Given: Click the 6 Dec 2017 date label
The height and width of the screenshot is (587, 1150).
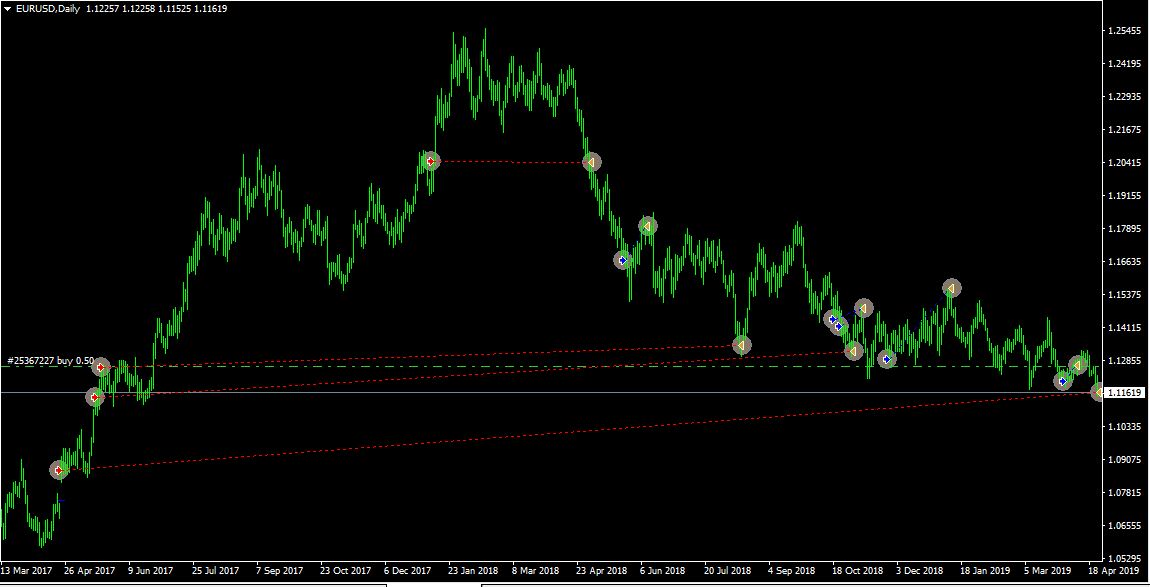Looking at the screenshot, I should 408,570.
